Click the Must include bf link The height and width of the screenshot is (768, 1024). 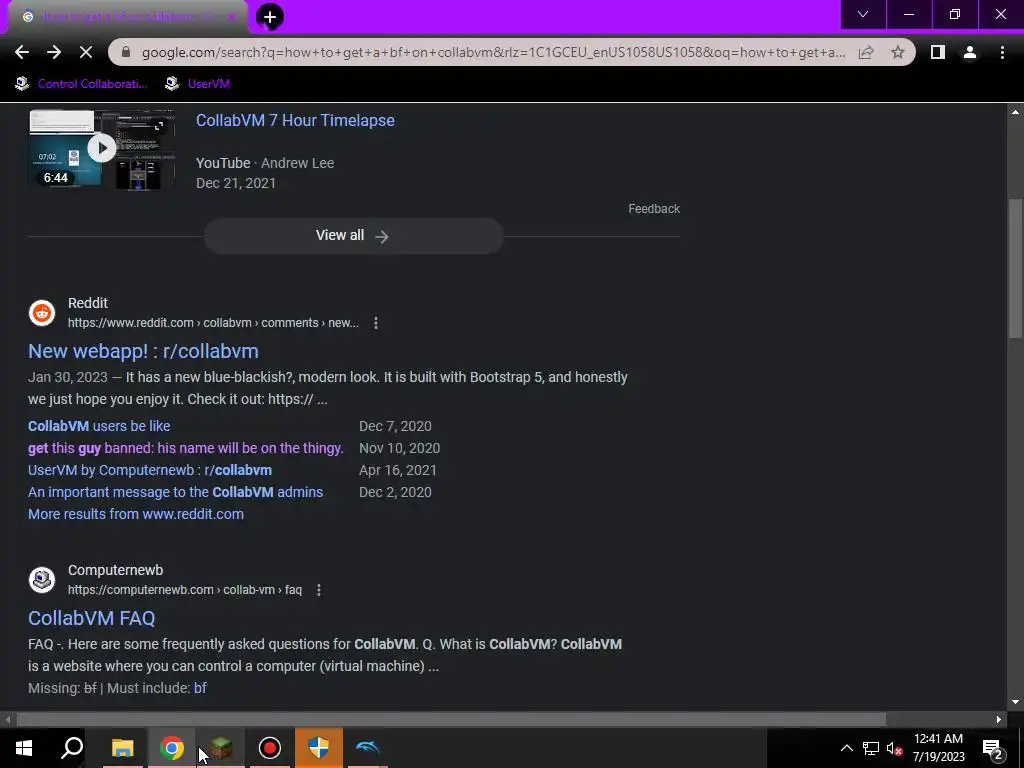200,688
